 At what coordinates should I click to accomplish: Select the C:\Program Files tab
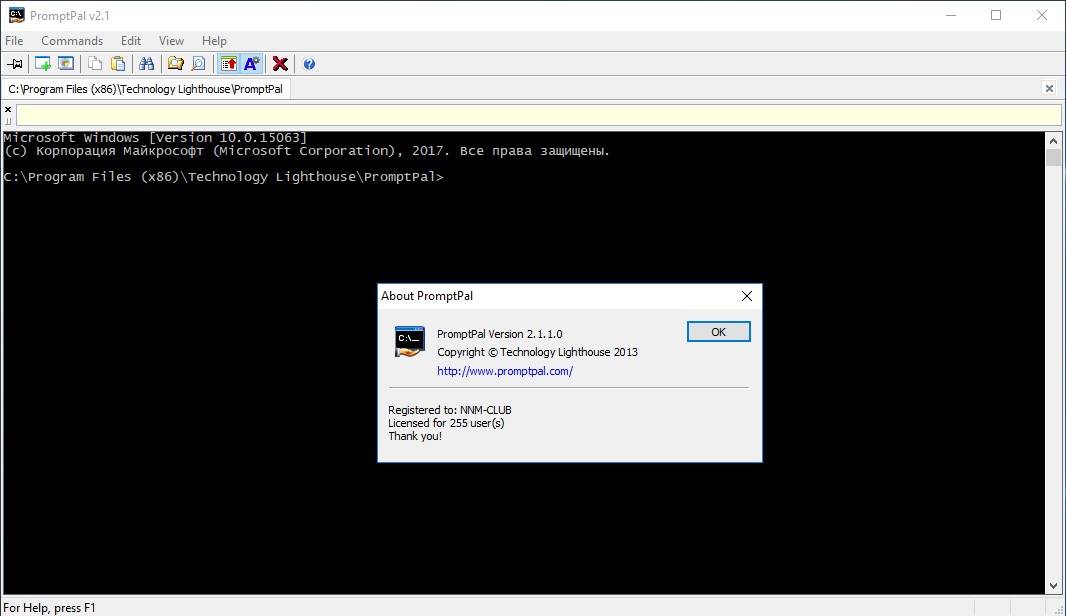(x=145, y=89)
